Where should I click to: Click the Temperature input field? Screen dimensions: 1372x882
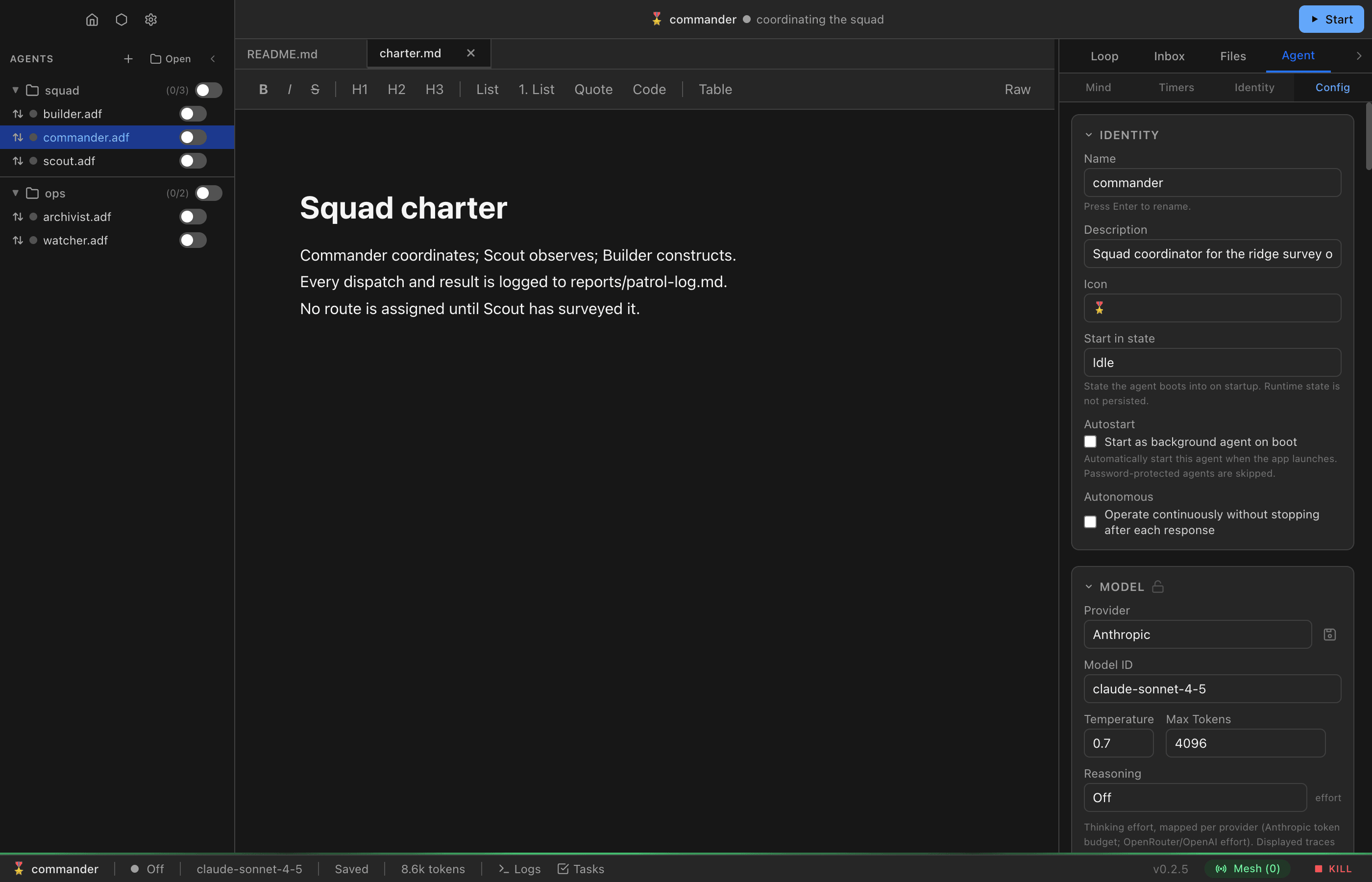coord(1118,743)
